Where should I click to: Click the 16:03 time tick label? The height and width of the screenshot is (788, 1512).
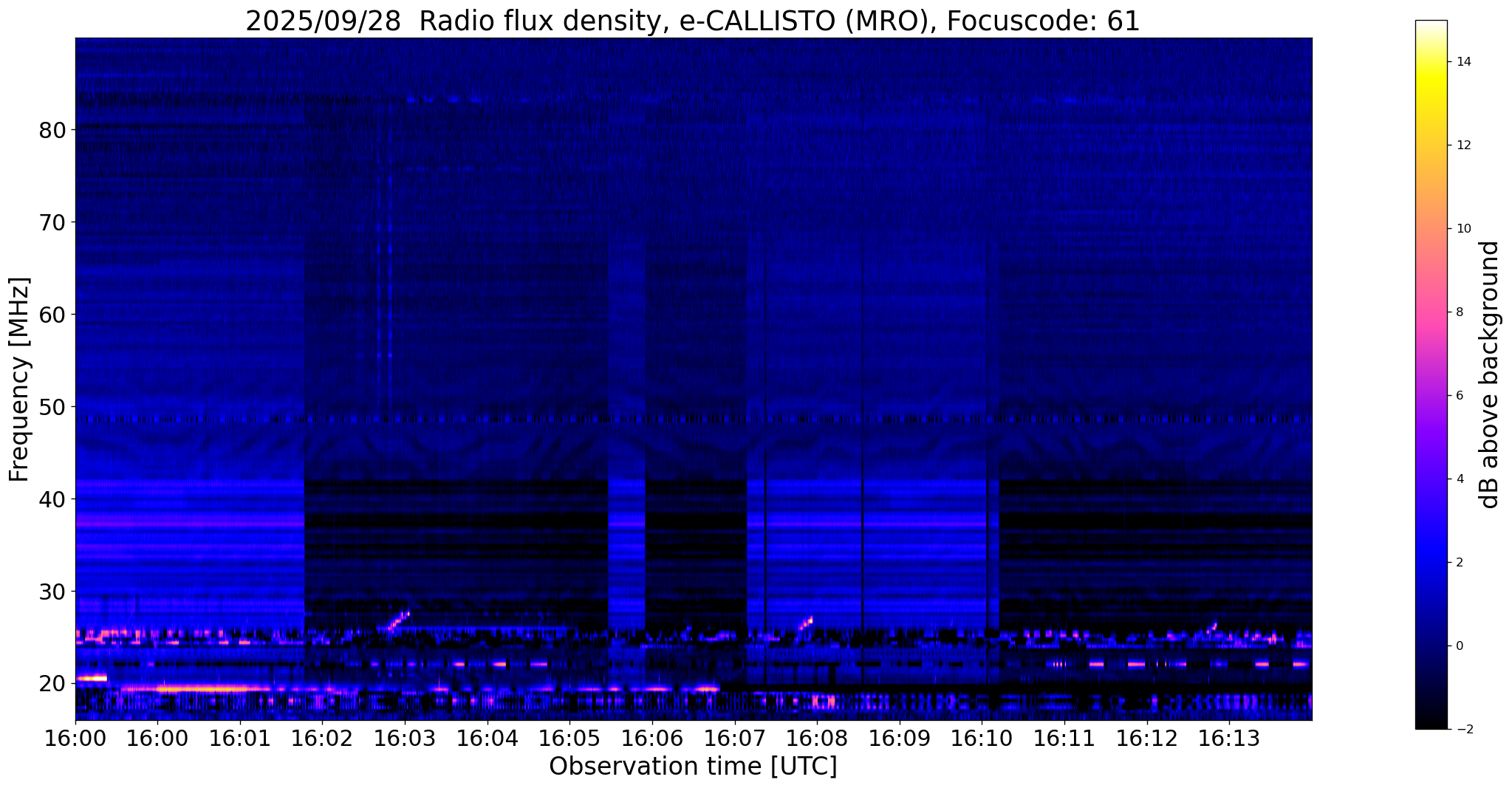tap(405, 738)
